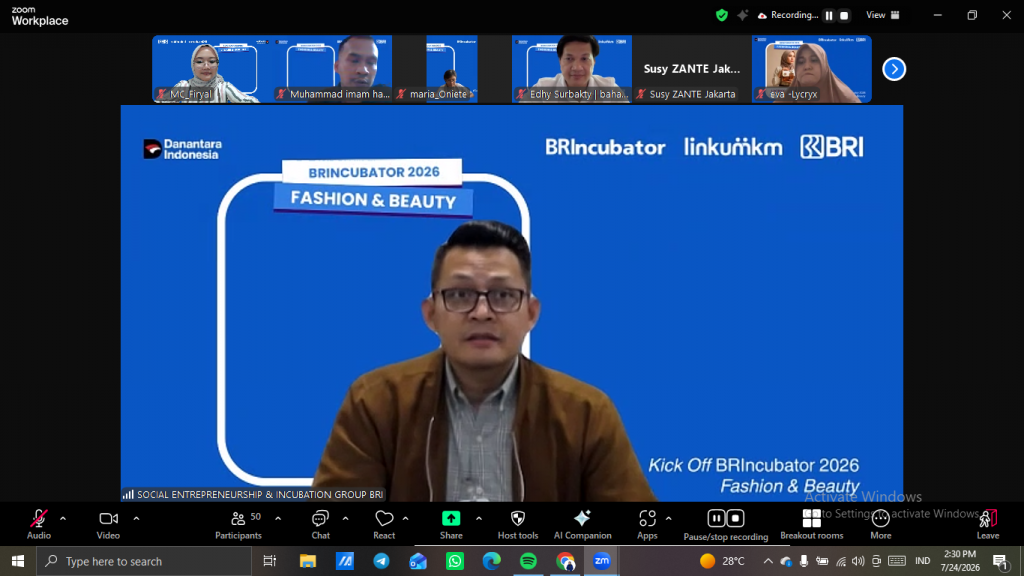Screen dimensions: 1024x576
Task: Focus the taskbar search box
Action: pyautogui.click(x=144, y=561)
